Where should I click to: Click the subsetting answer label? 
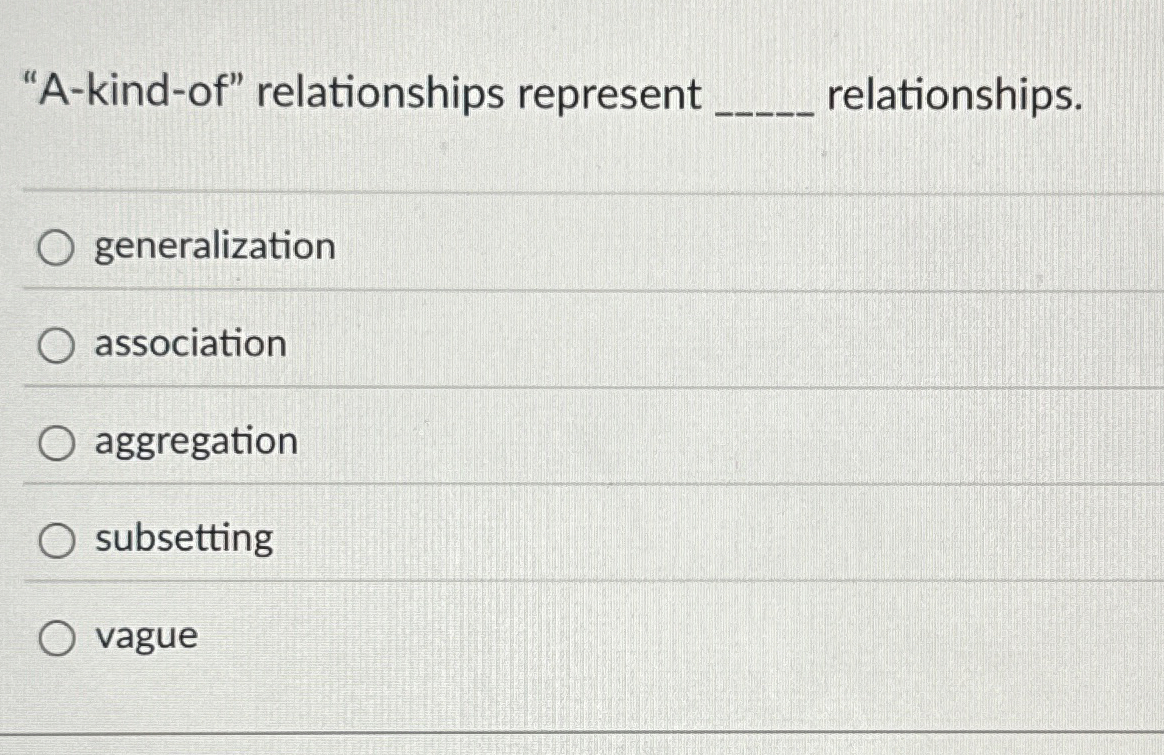(x=185, y=538)
